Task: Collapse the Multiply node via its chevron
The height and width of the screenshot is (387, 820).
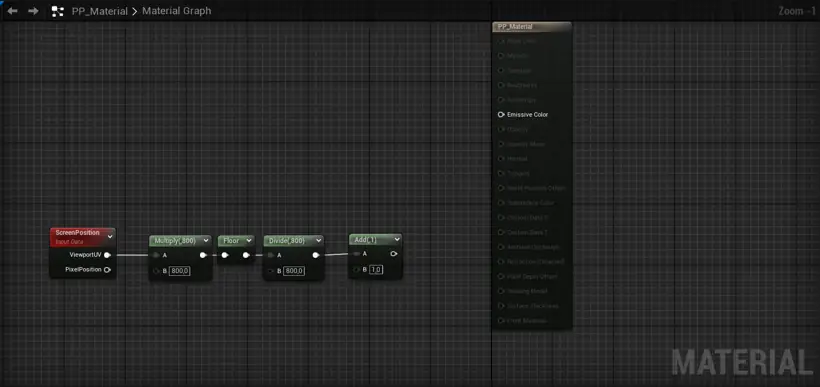Action: coord(206,241)
